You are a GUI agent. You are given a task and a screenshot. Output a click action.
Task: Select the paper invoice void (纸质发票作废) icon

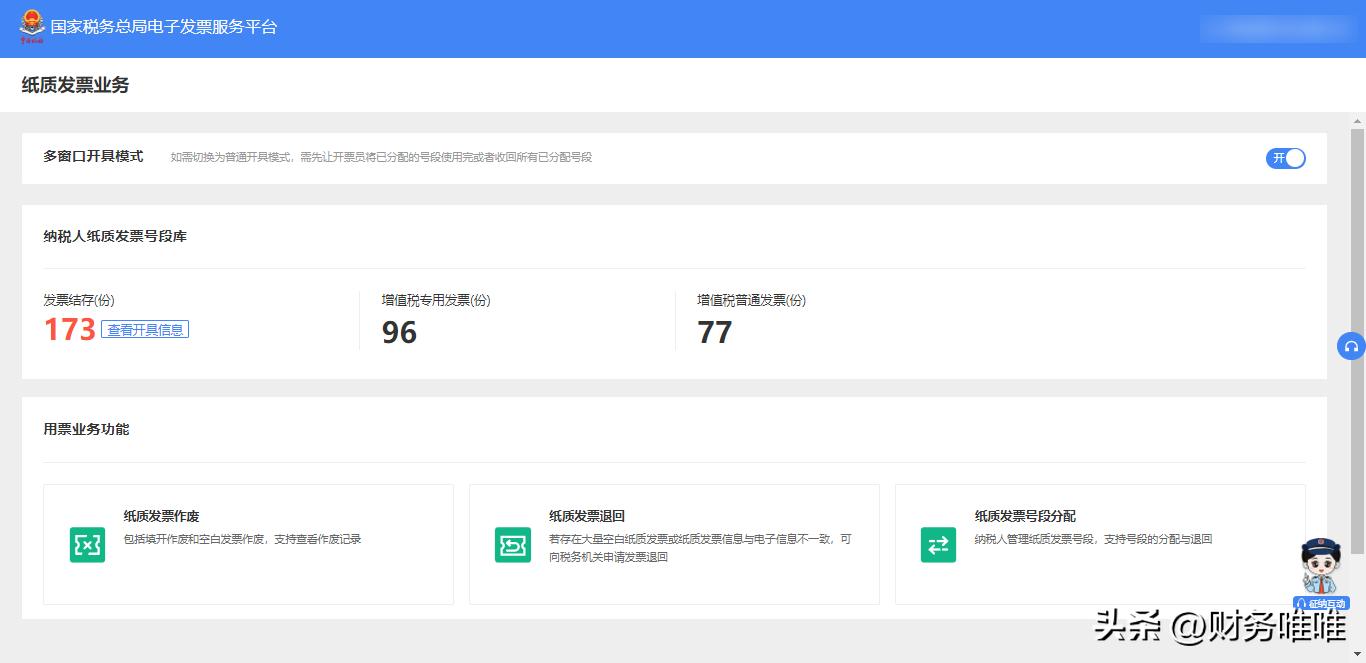[87, 545]
